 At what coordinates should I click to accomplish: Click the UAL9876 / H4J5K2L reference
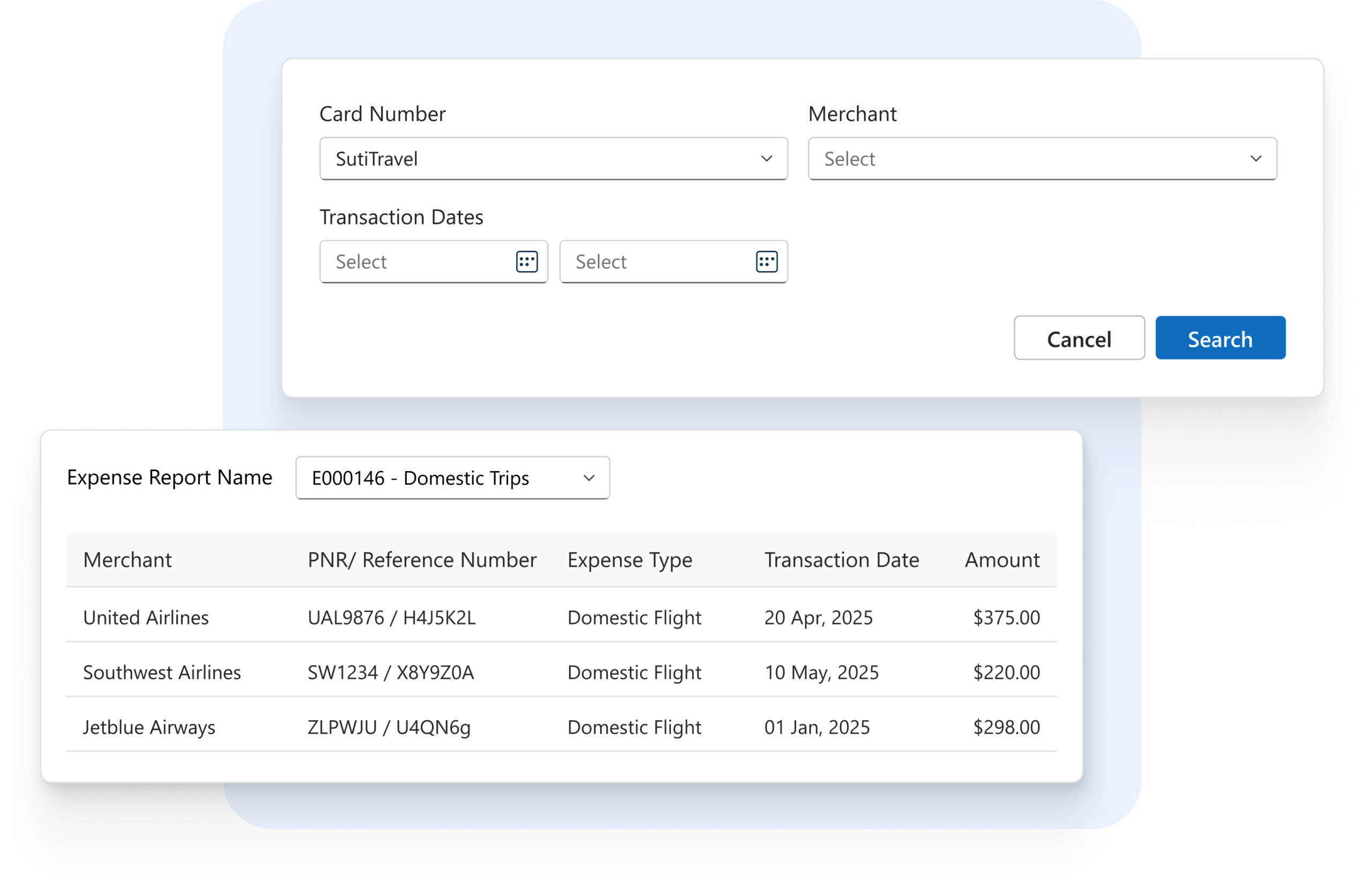point(391,617)
